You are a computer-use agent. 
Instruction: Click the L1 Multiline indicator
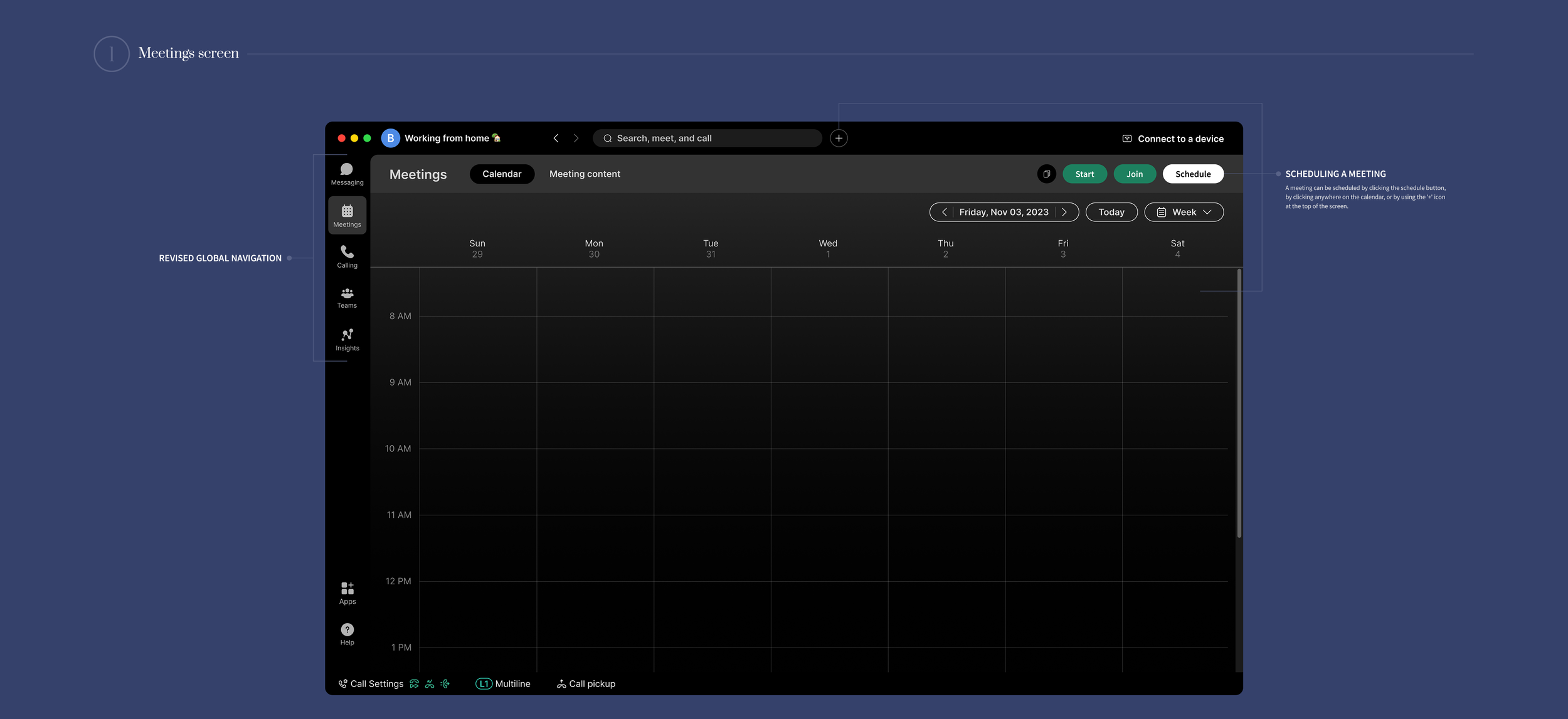pyautogui.click(x=503, y=684)
